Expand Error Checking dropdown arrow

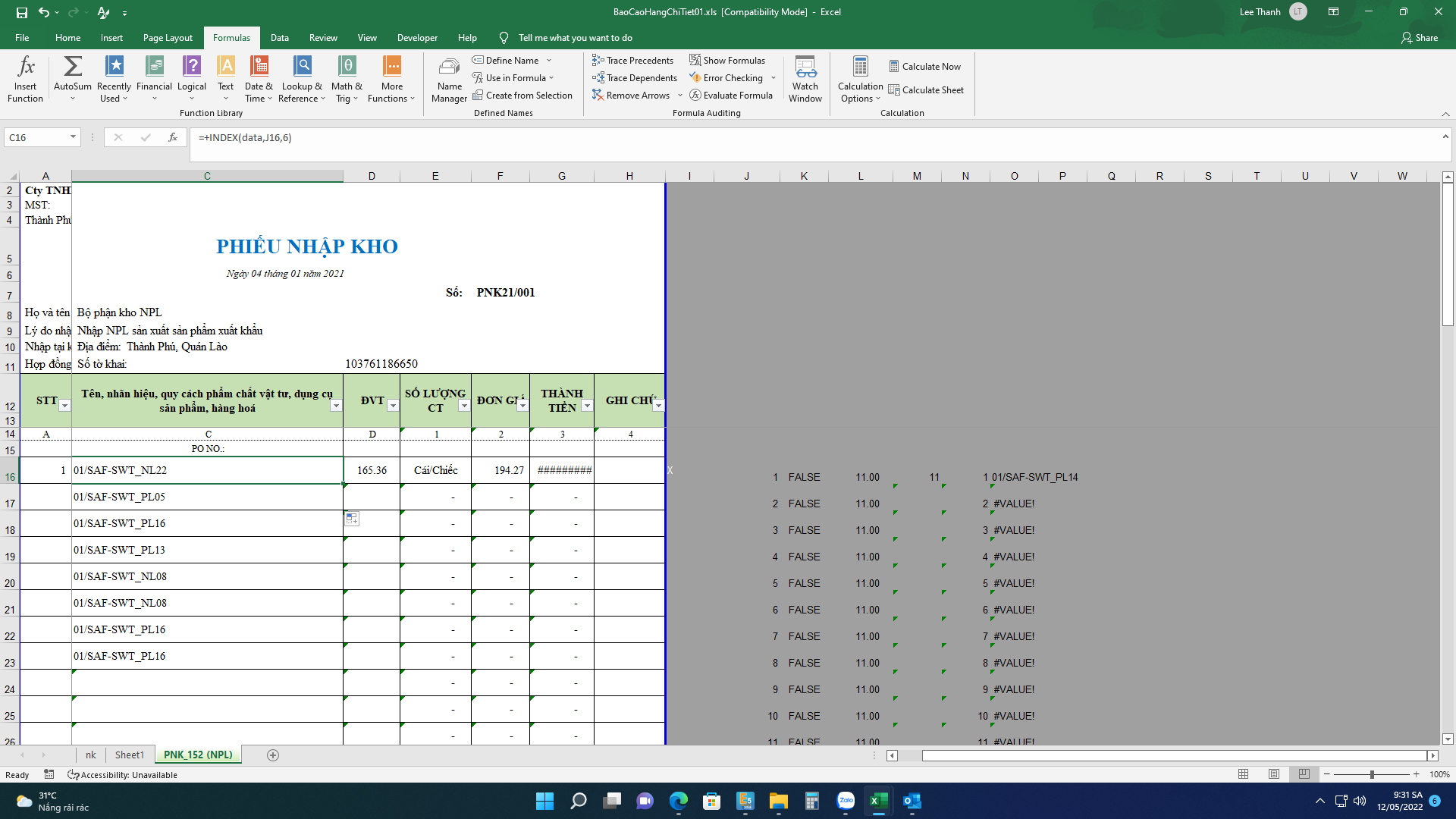tap(773, 77)
